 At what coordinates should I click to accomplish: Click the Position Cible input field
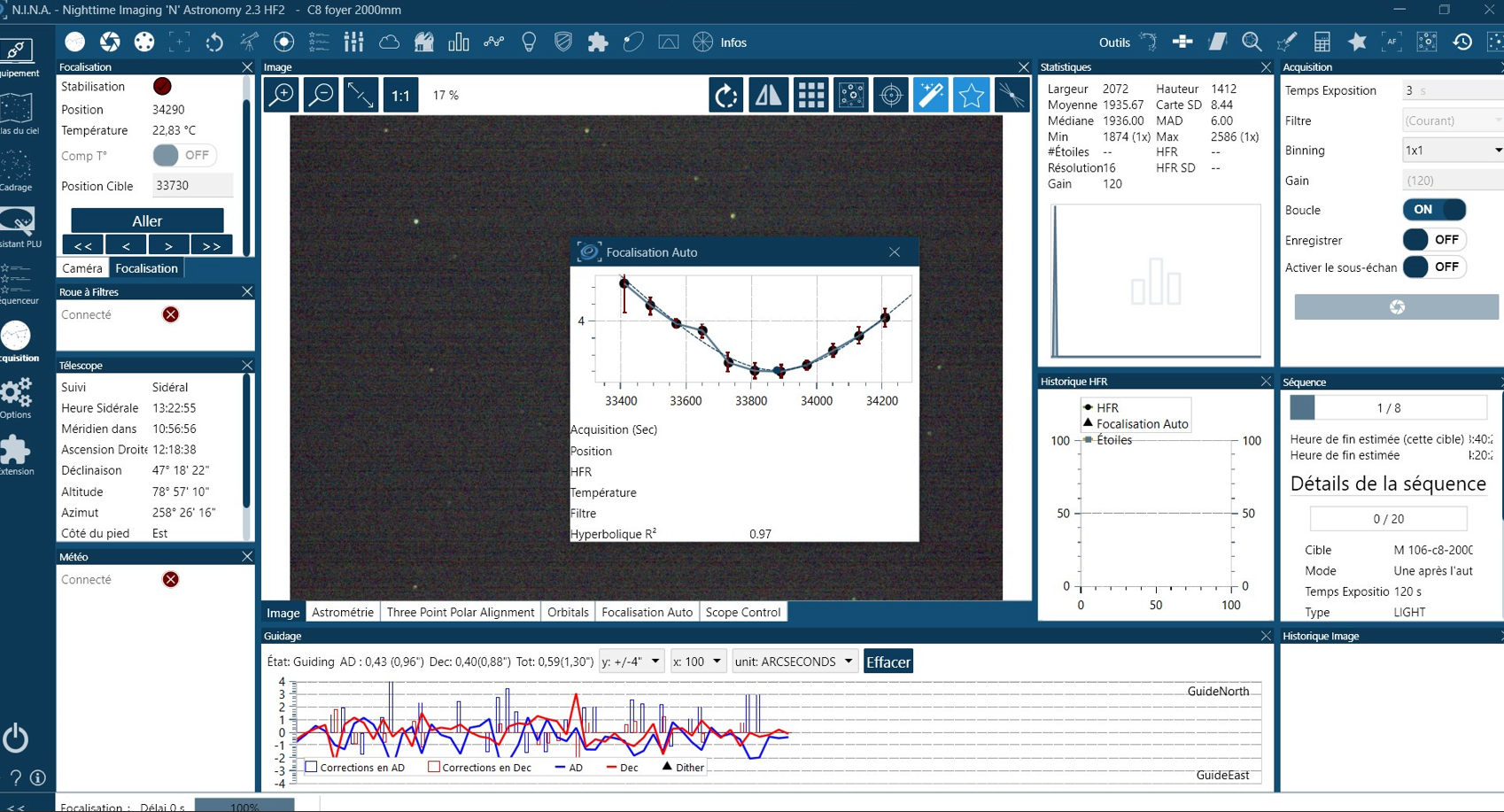(192, 186)
